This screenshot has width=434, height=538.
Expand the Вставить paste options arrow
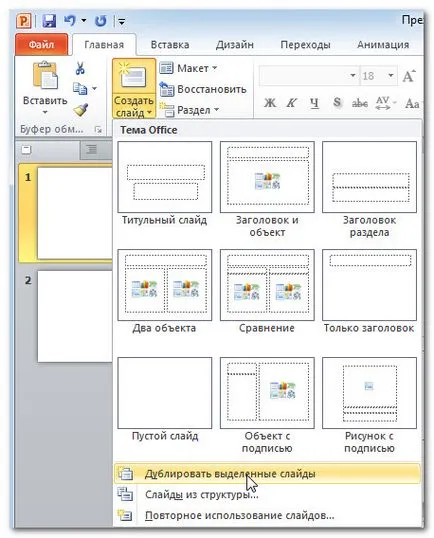pos(45,112)
